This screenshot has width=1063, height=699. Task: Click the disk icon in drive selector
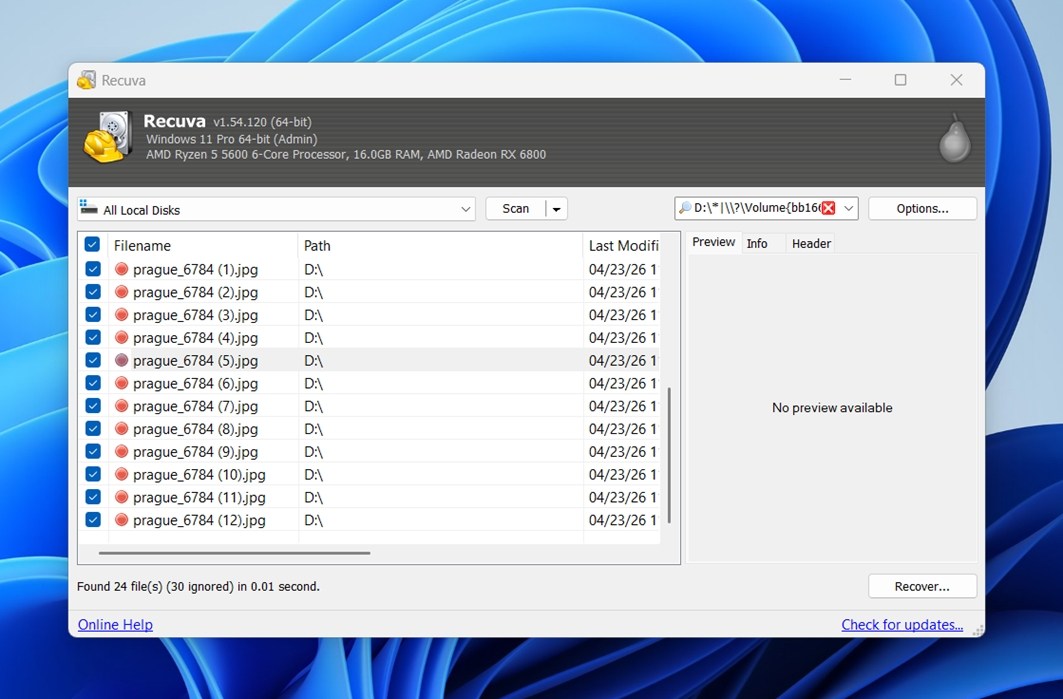click(x=88, y=207)
